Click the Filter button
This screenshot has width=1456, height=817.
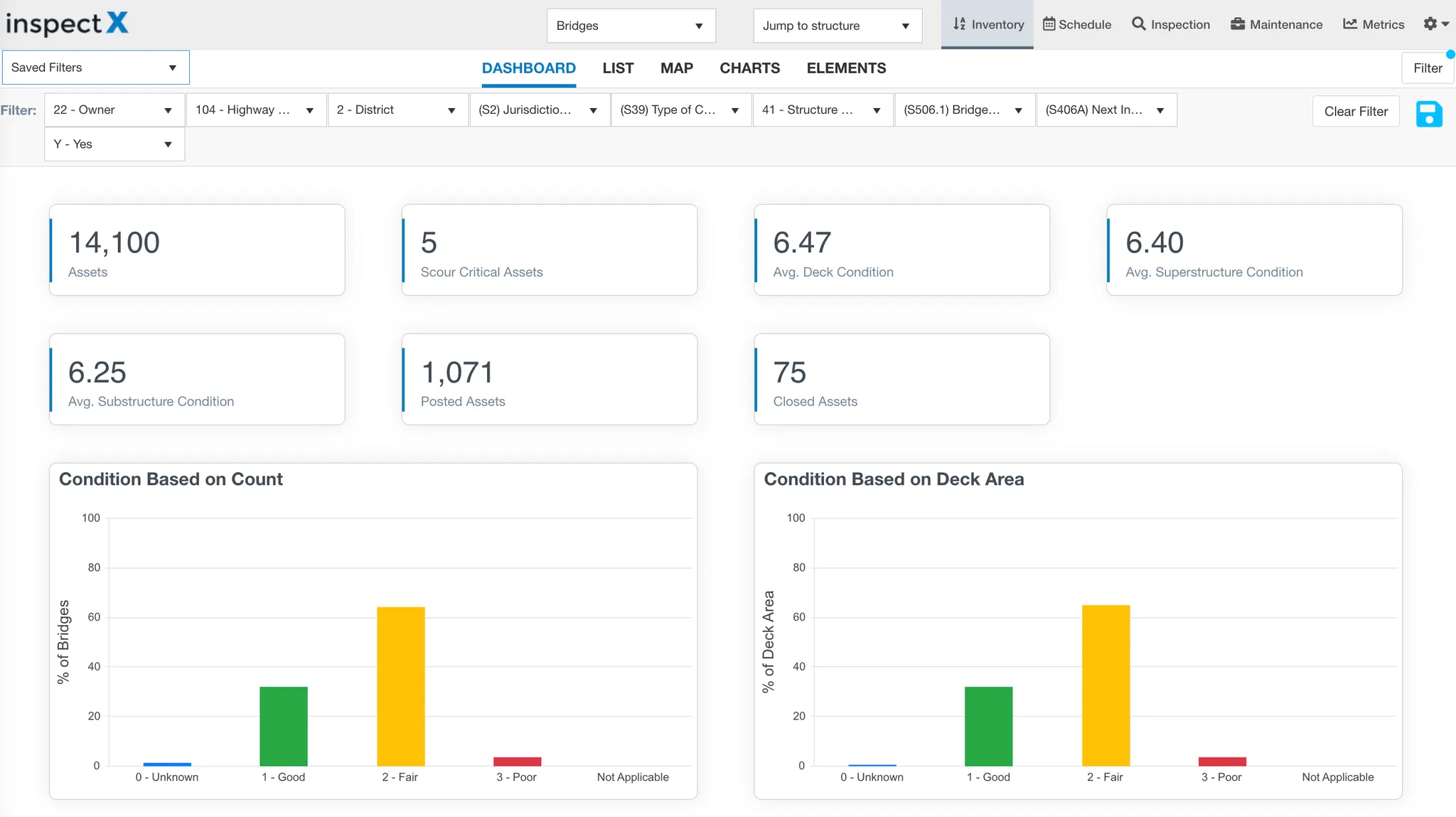pos(1427,68)
